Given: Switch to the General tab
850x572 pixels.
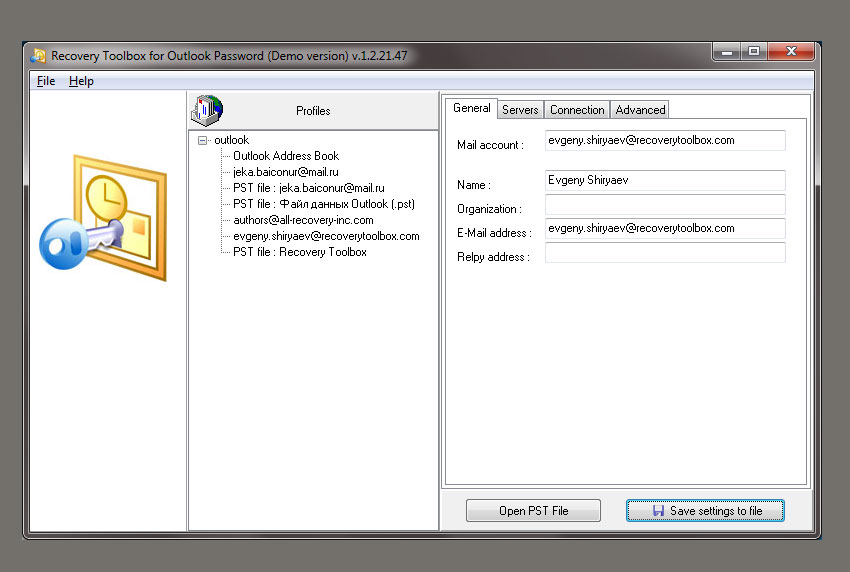Looking at the screenshot, I should coord(472,108).
